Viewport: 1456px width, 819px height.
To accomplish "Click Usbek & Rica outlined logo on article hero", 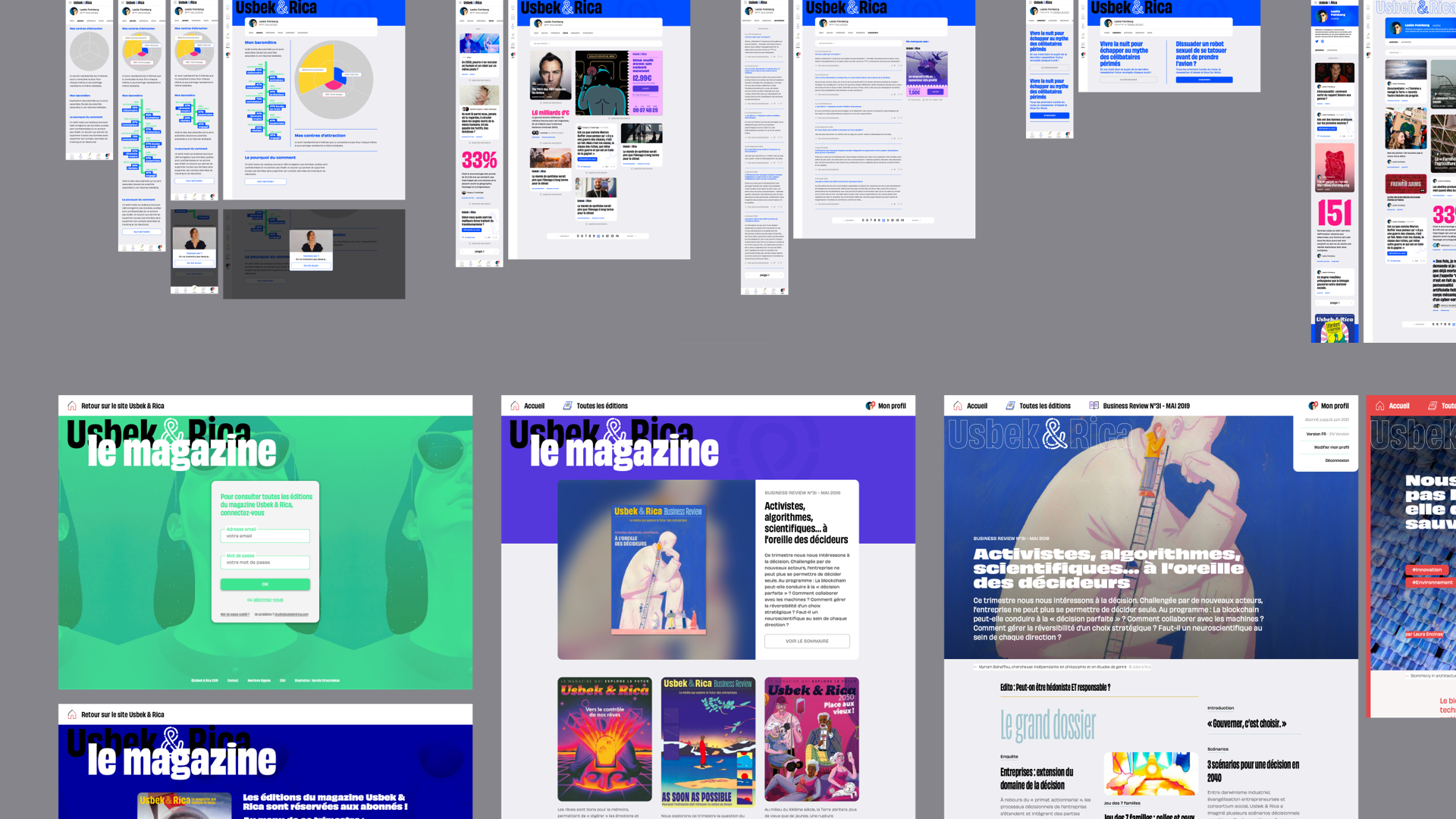I will [x=1040, y=435].
